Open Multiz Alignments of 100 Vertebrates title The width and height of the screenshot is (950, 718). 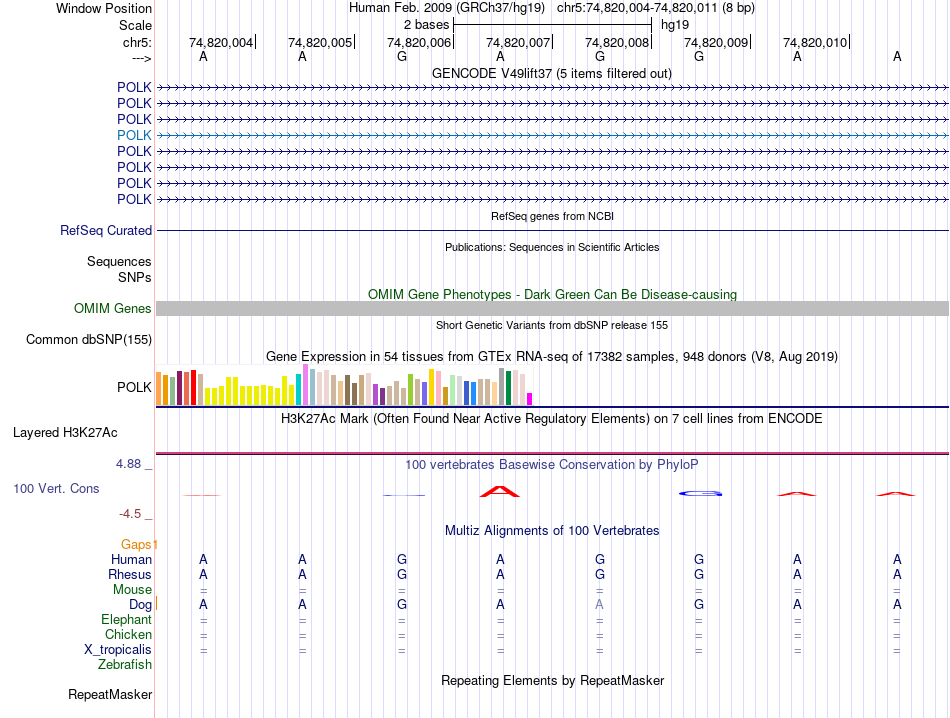click(552, 531)
